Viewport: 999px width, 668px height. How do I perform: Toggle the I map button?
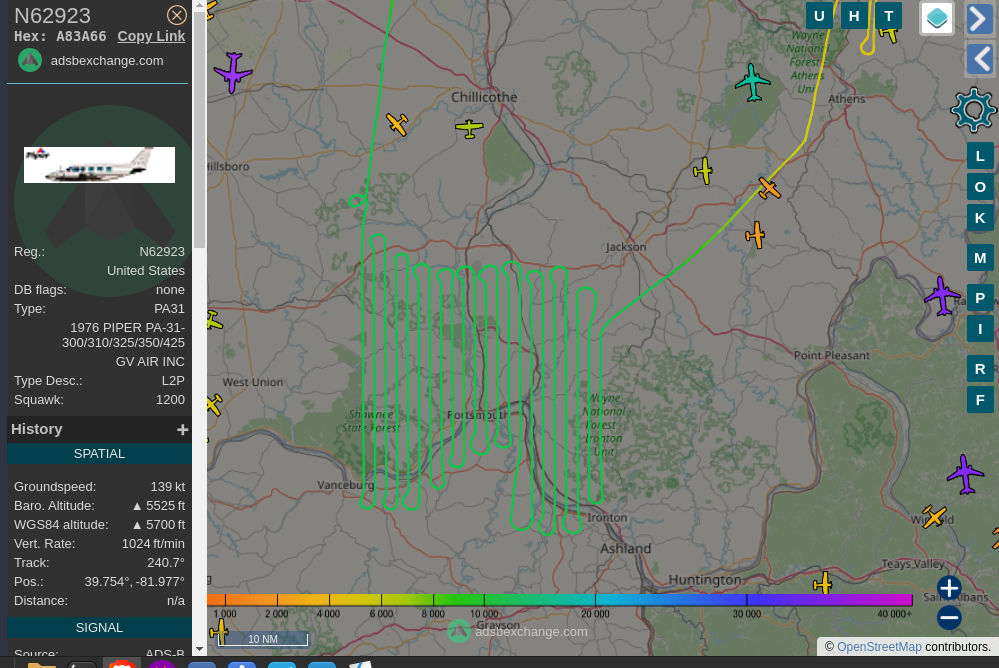(980, 329)
